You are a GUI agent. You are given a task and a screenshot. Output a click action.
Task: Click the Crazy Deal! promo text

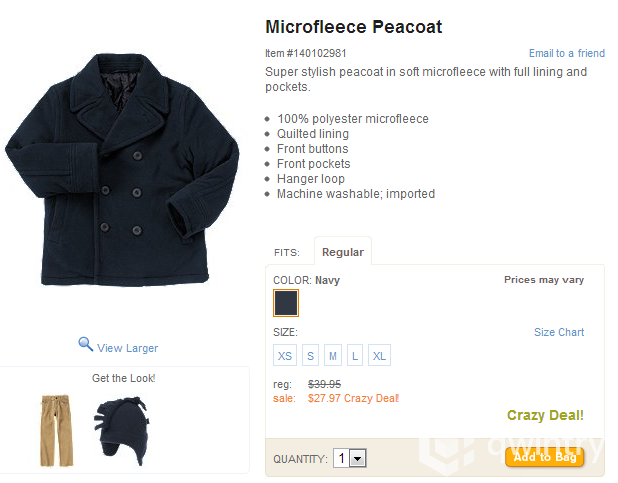pos(545,415)
